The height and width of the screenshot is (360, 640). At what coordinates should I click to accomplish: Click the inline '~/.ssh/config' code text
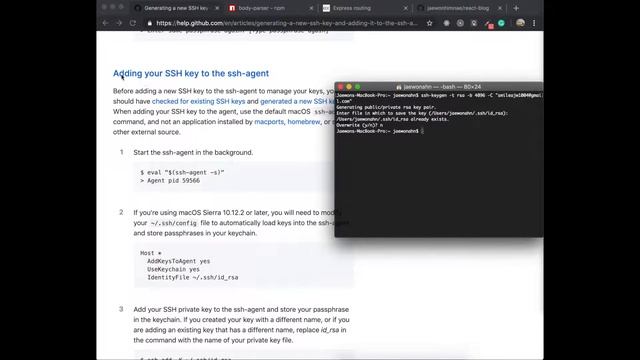coord(173,223)
